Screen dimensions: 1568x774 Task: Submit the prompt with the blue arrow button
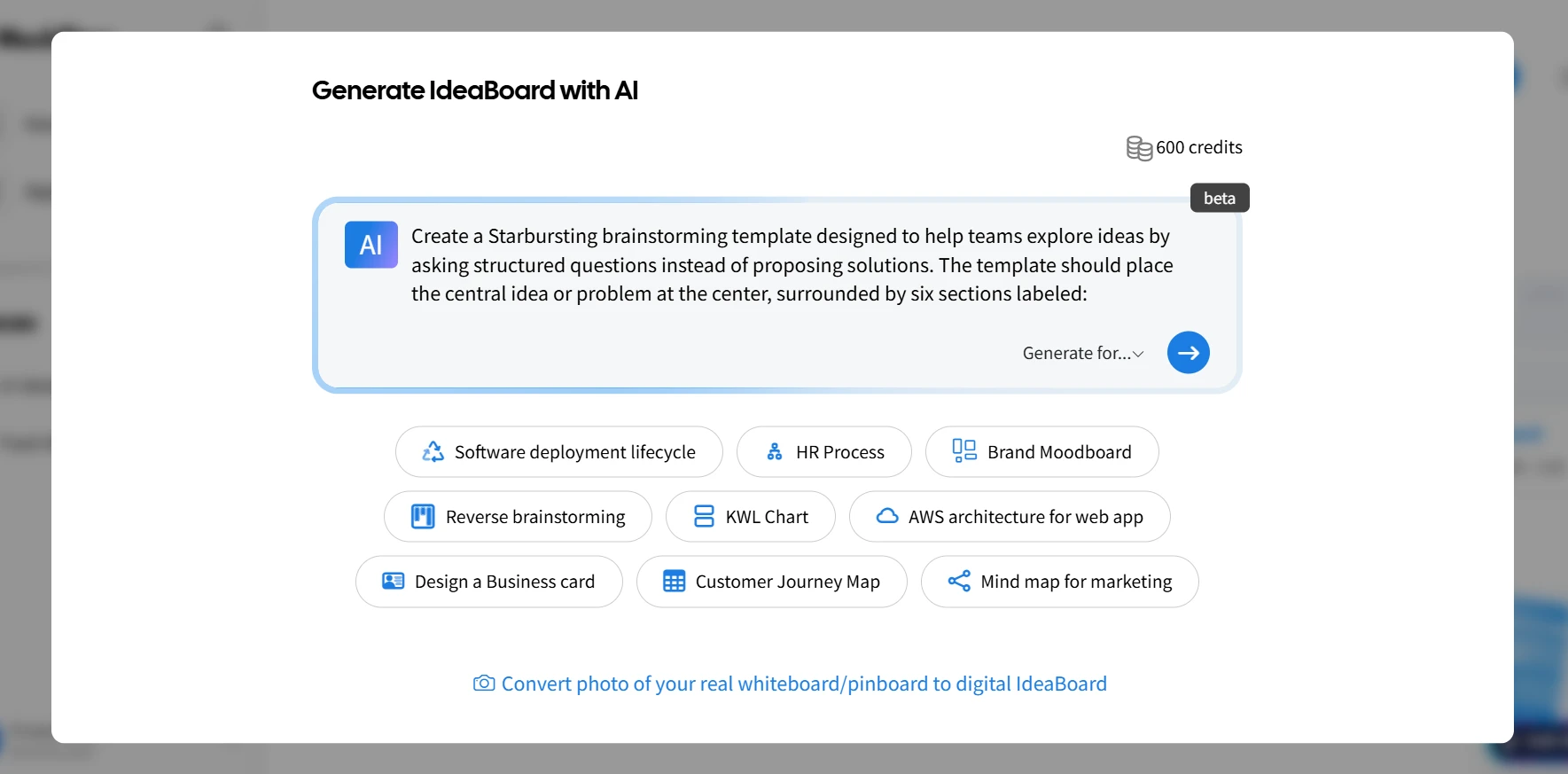(1188, 353)
